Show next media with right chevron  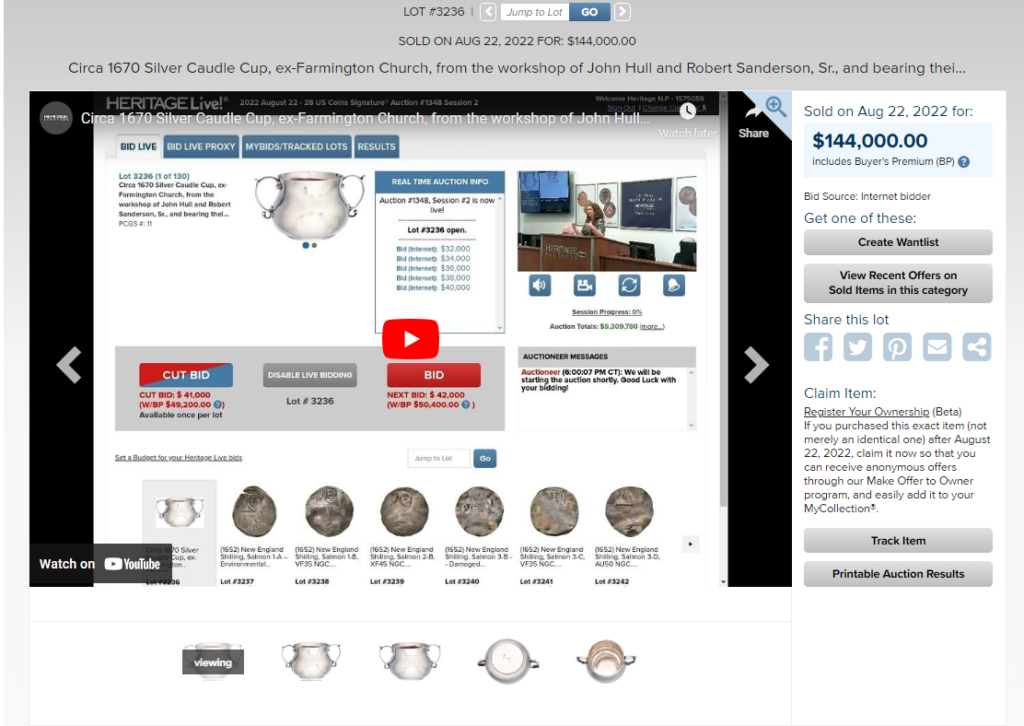coord(756,364)
